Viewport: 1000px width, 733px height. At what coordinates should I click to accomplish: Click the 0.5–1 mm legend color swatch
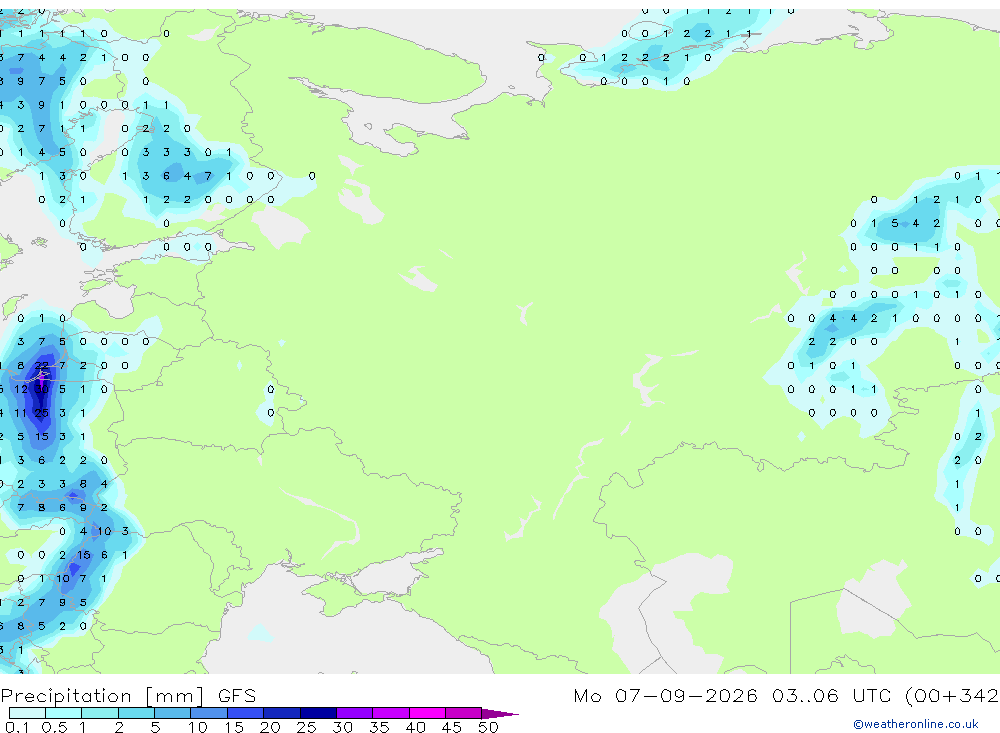pos(63,713)
